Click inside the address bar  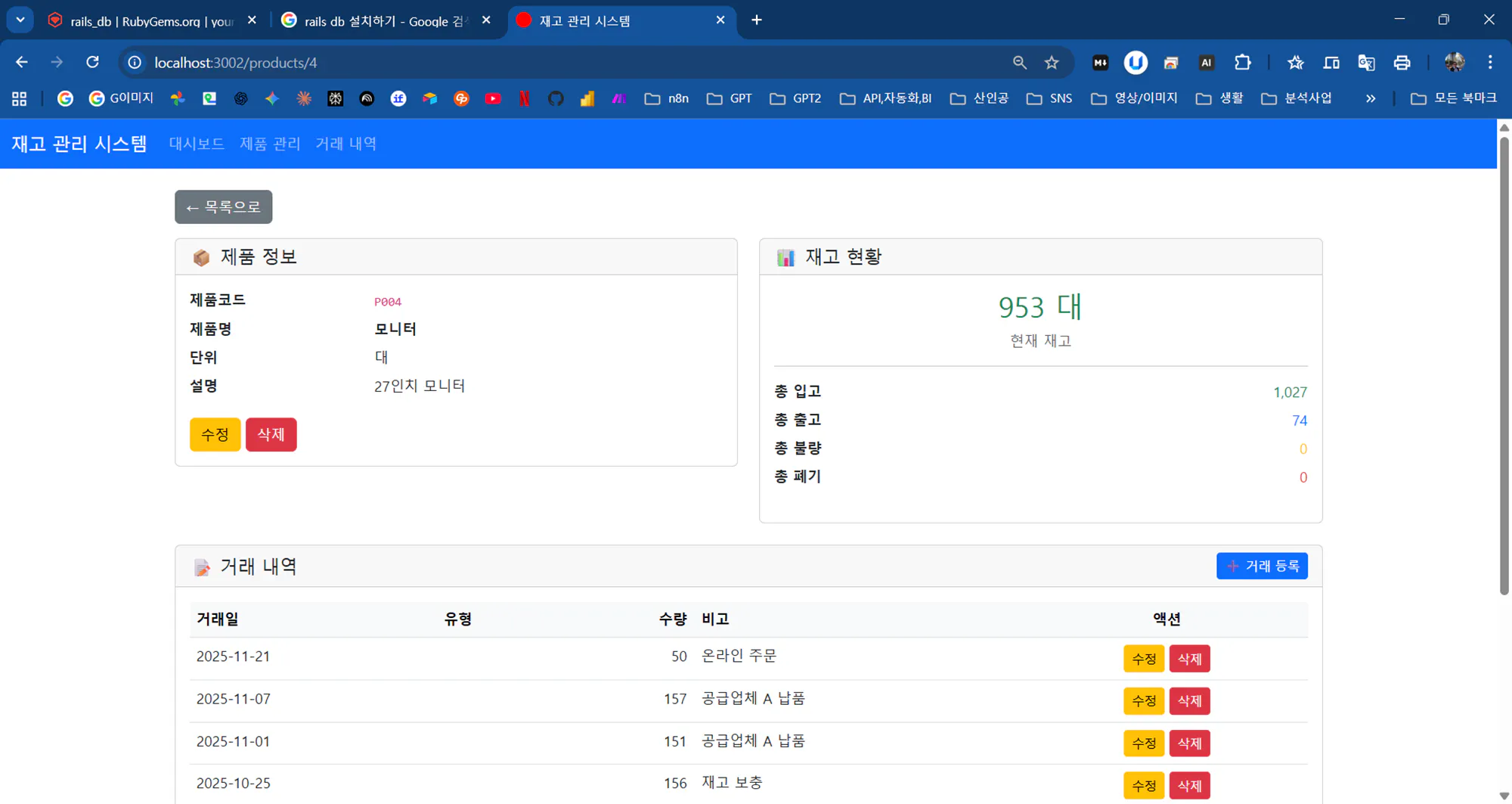(x=529, y=62)
